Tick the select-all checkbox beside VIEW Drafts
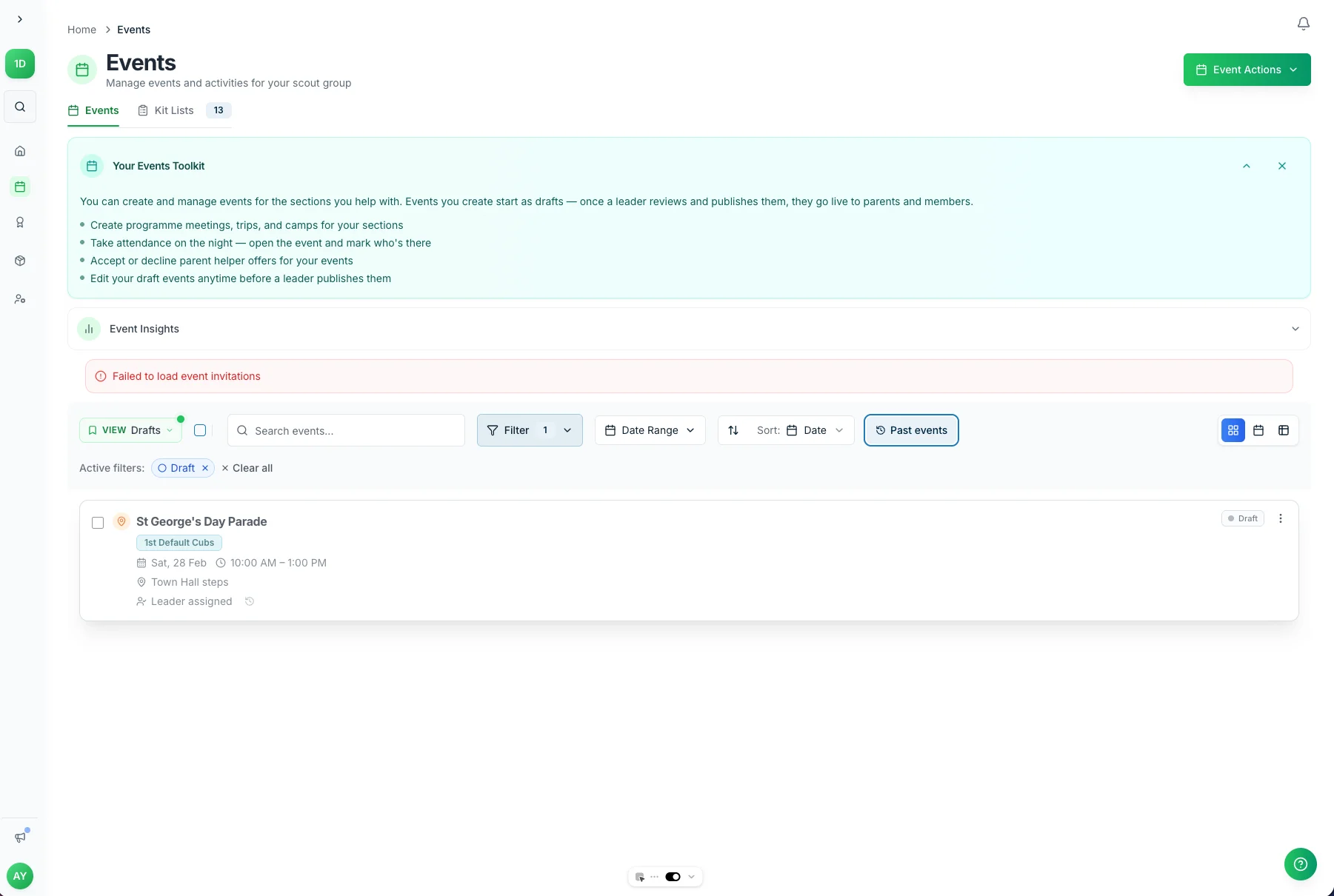This screenshot has height=896, width=1334. point(200,430)
